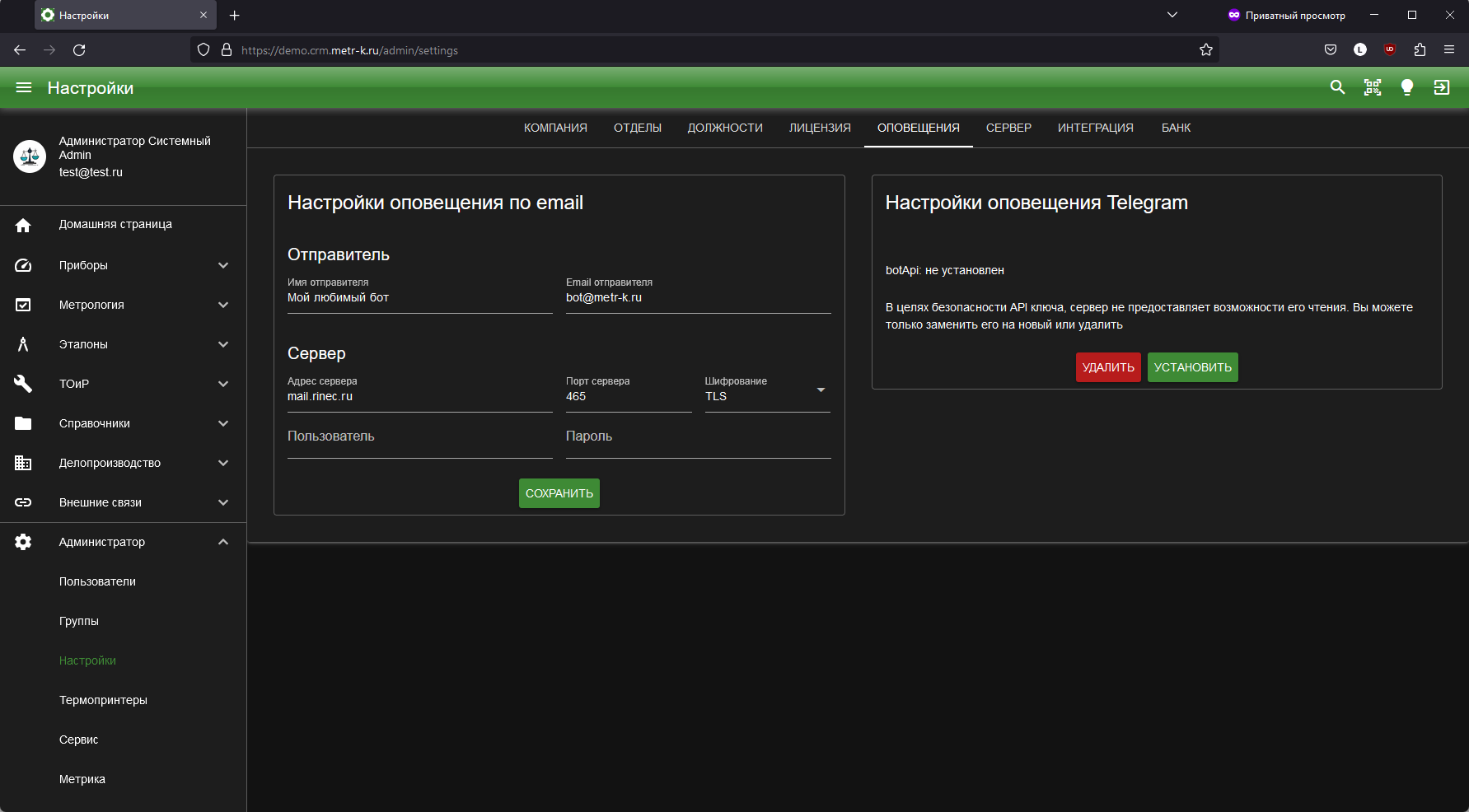
Task: Collapse the Администратор submenu chevron
Action: pyautogui.click(x=223, y=542)
